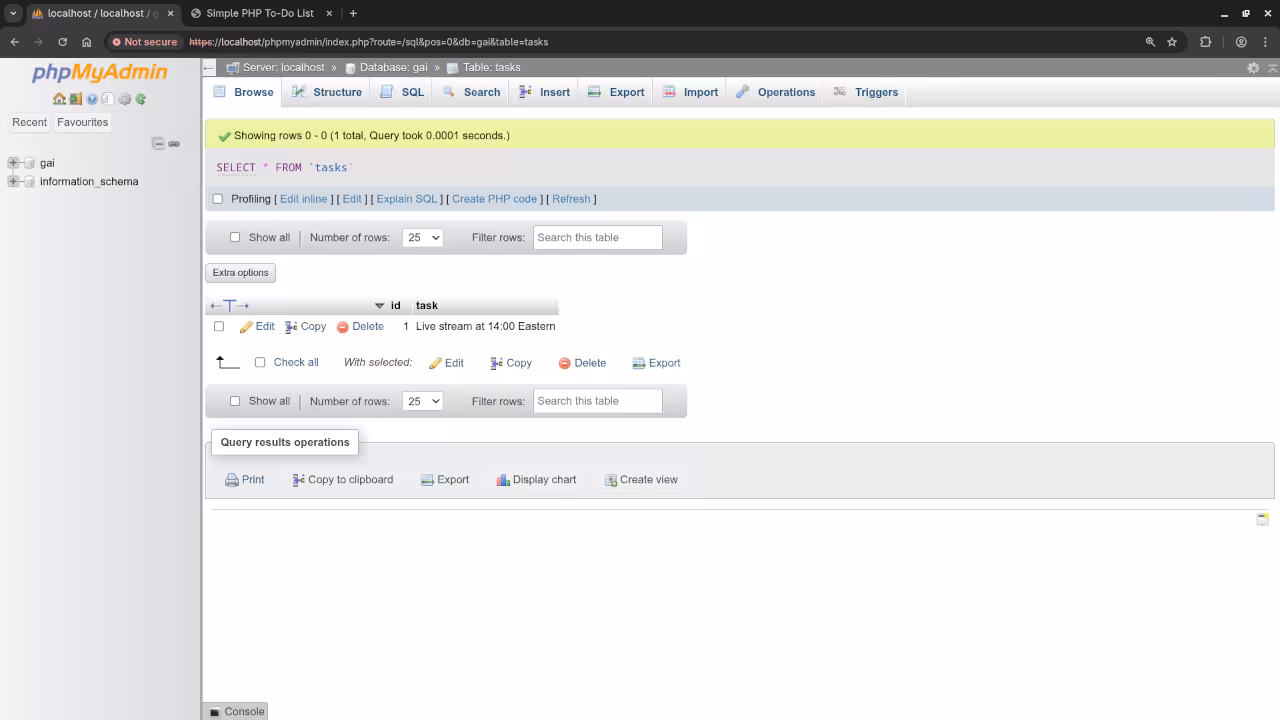Screen dimensions: 1280x720
Task: Expand the gai database tree node
Action: point(13,163)
